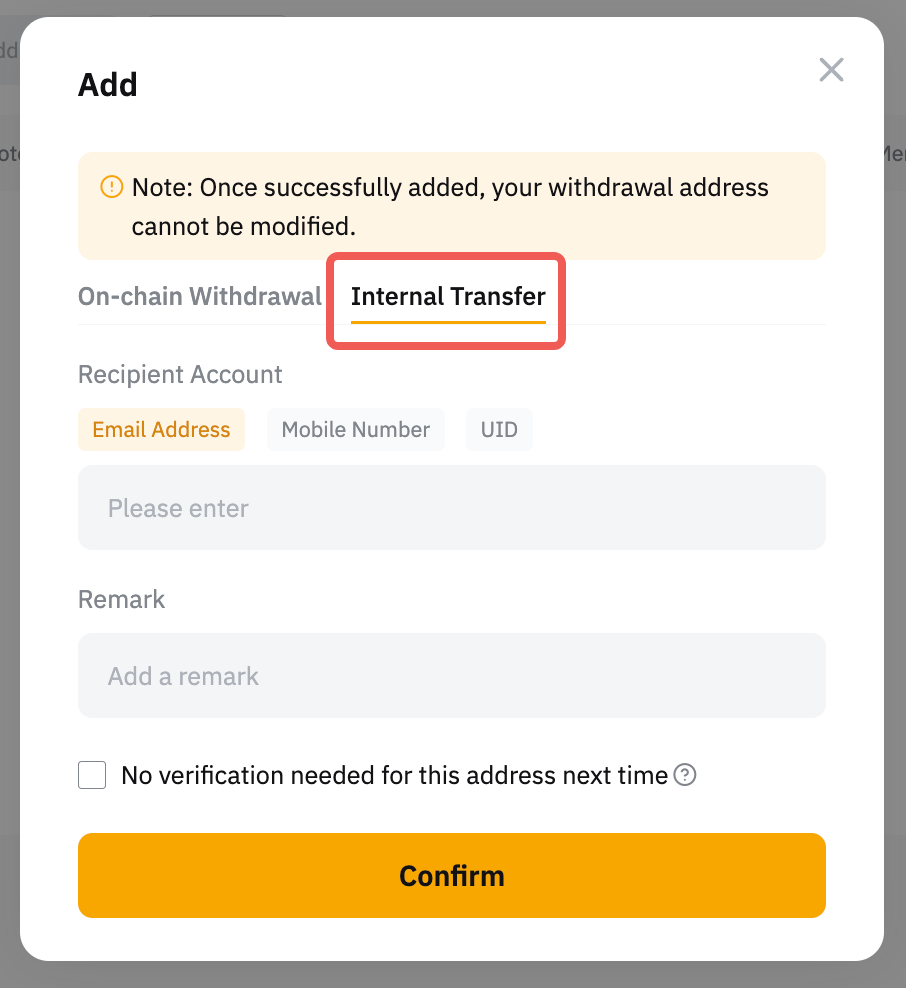Click the 'Please enter' placeholder text
This screenshot has height=988, width=906.
coord(178,508)
